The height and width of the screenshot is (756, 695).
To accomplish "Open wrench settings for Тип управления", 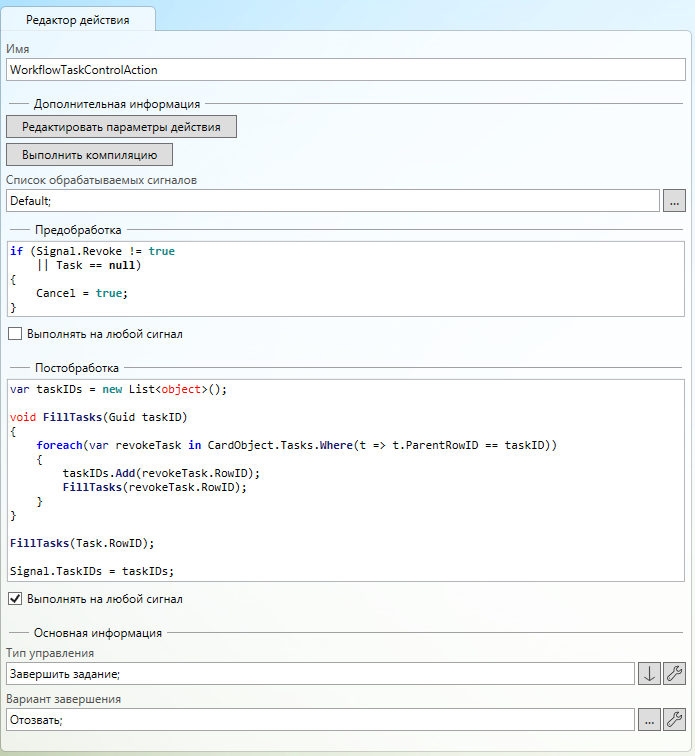I will (675, 674).
